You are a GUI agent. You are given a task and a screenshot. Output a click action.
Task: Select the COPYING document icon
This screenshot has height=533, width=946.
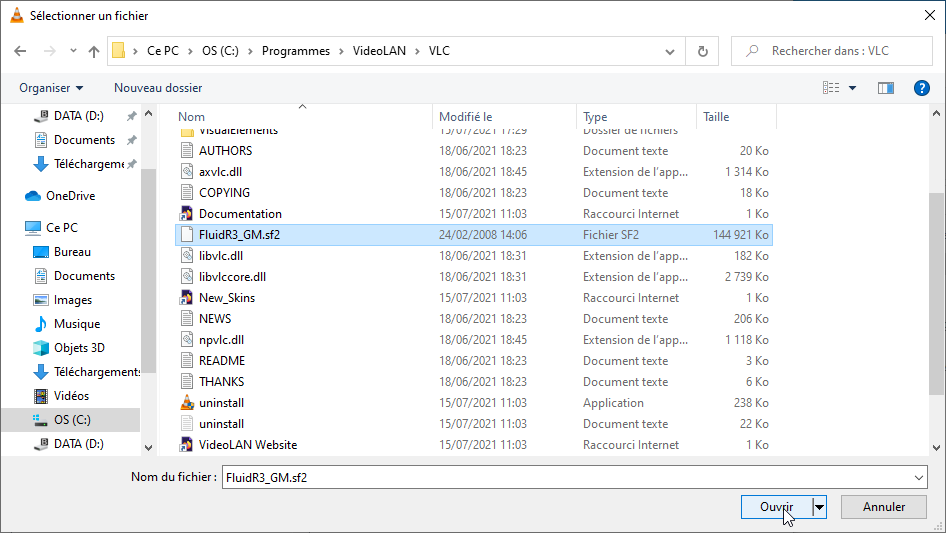click(187, 193)
